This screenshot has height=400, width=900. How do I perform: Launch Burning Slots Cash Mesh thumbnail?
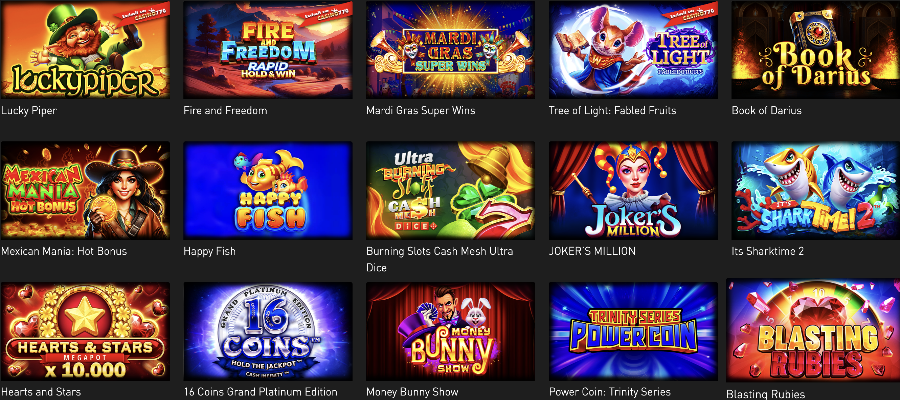(x=451, y=191)
